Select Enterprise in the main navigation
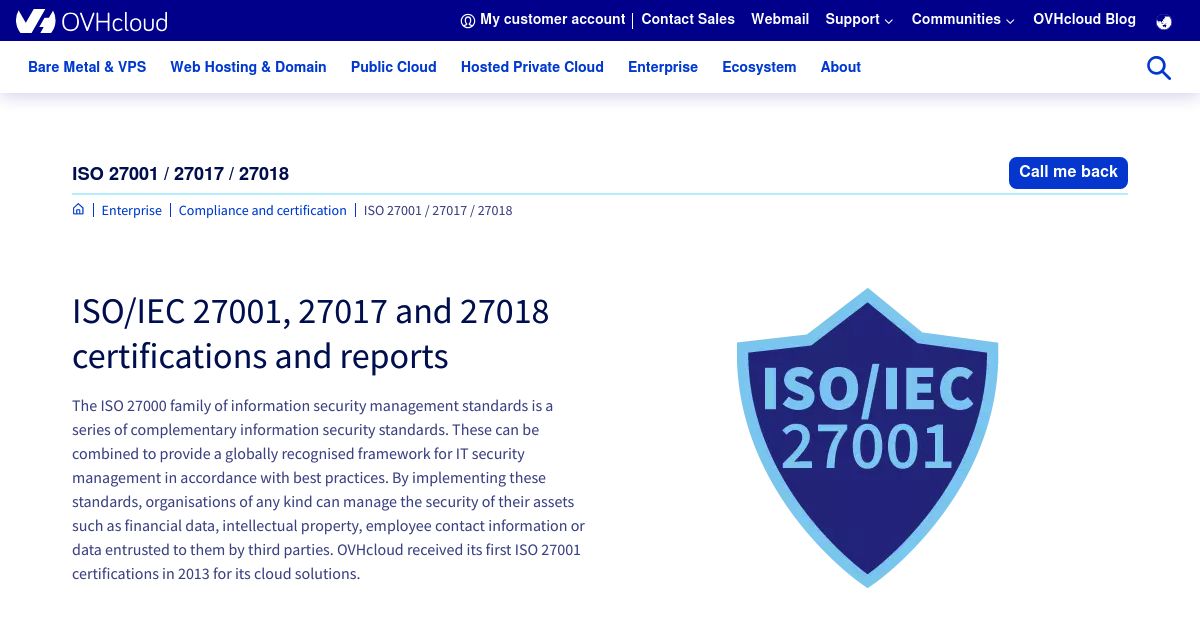Image resolution: width=1200 pixels, height=630 pixels. point(663,67)
